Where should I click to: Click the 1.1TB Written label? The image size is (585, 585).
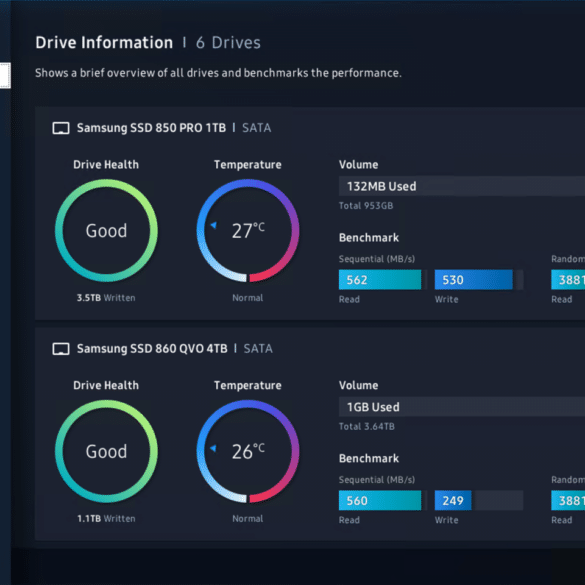pos(106,519)
